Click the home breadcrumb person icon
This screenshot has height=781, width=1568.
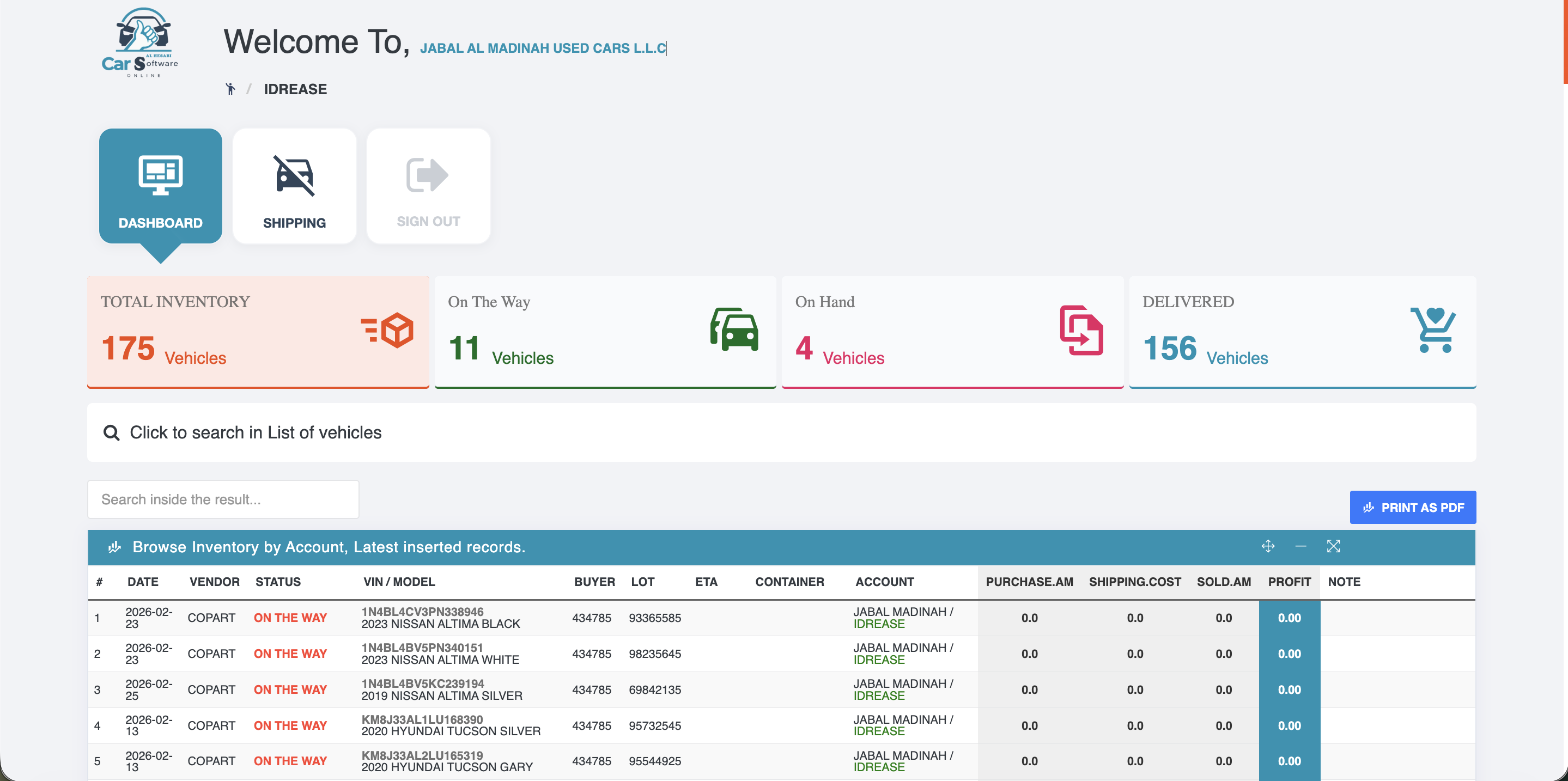coord(230,89)
